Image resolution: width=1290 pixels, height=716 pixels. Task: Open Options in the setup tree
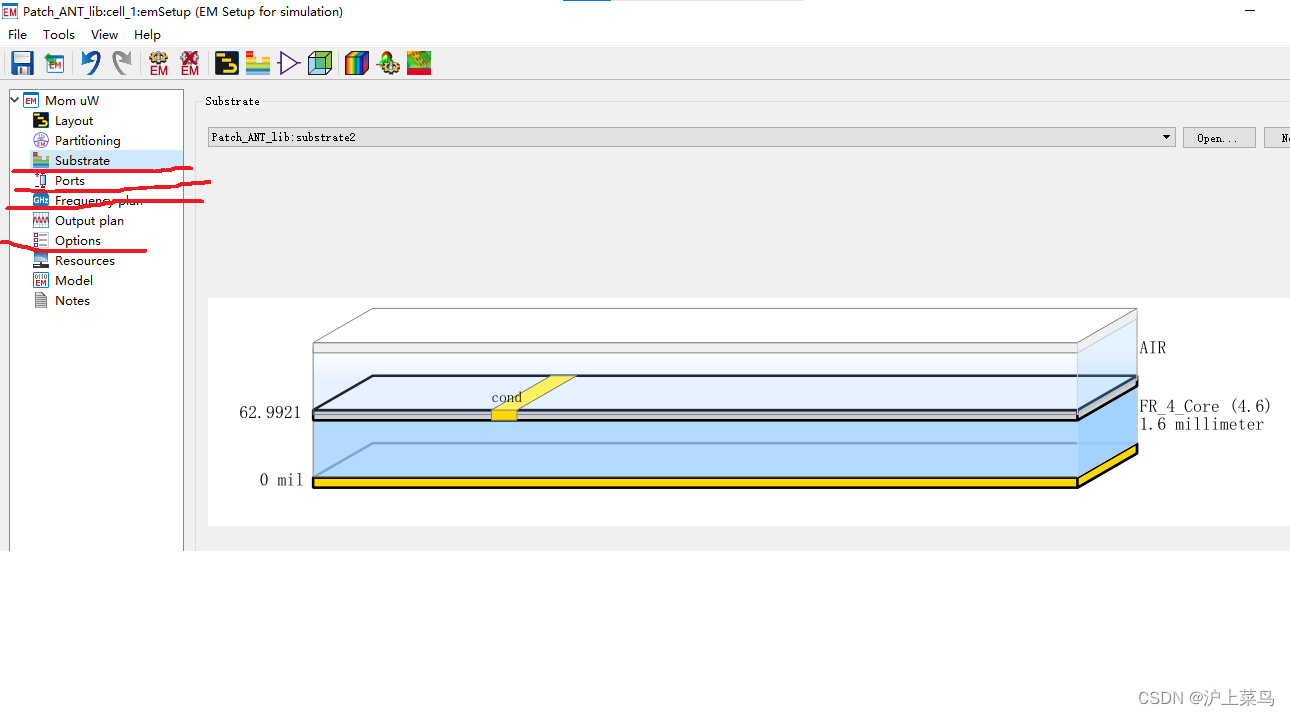pyautogui.click(x=78, y=240)
